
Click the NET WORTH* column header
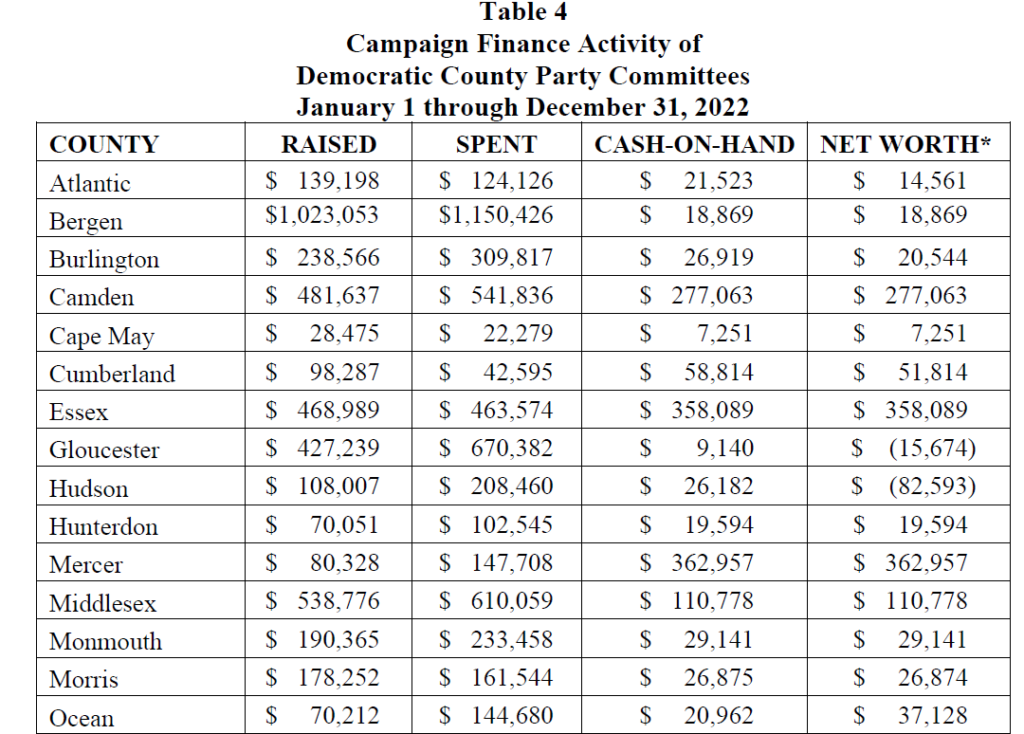(x=906, y=144)
